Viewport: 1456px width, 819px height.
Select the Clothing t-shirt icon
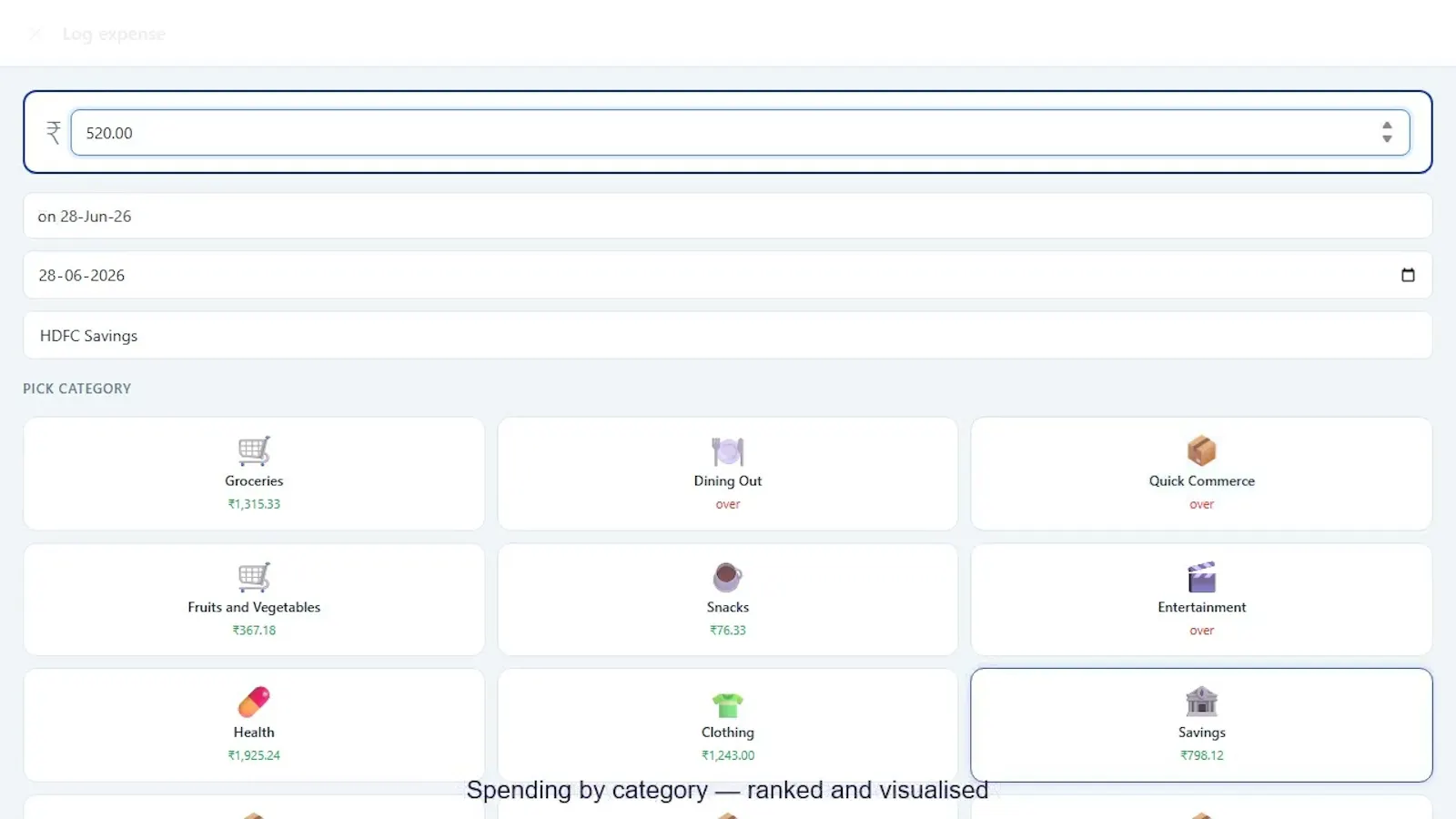[728, 704]
